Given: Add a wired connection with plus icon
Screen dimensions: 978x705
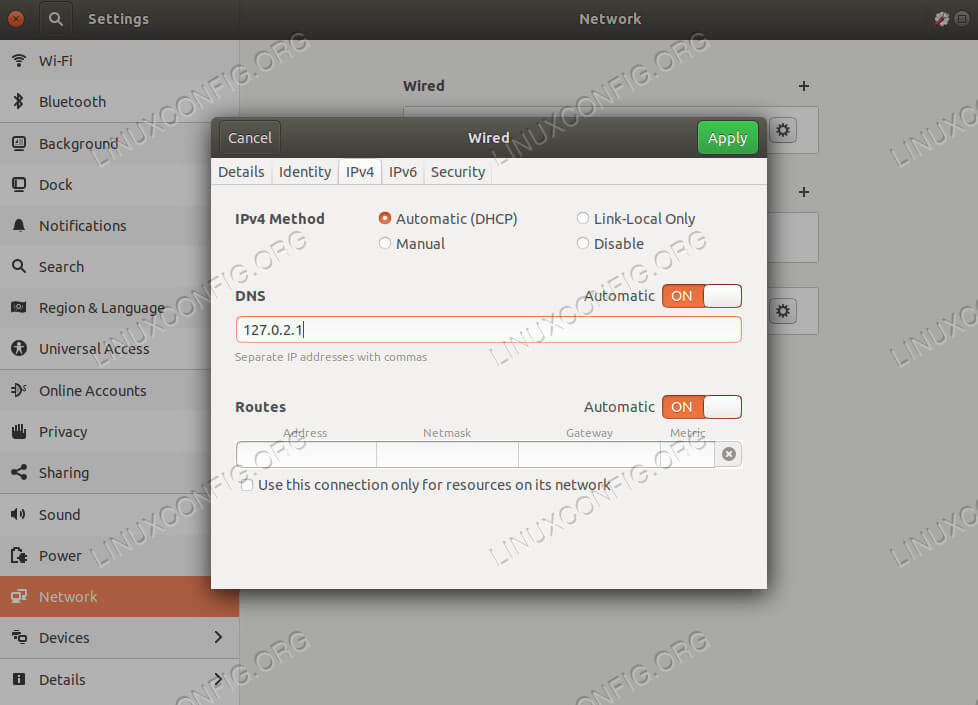Looking at the screenshot, I should [804, 86].
